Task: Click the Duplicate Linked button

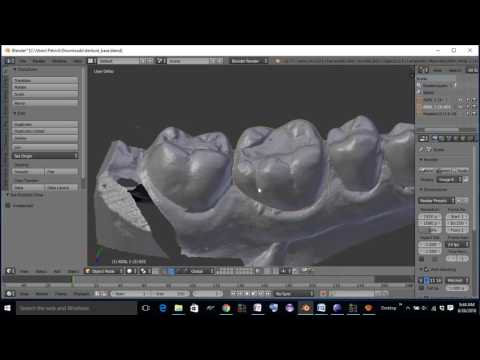Action: pyautogui.click(x=46, y=131)
